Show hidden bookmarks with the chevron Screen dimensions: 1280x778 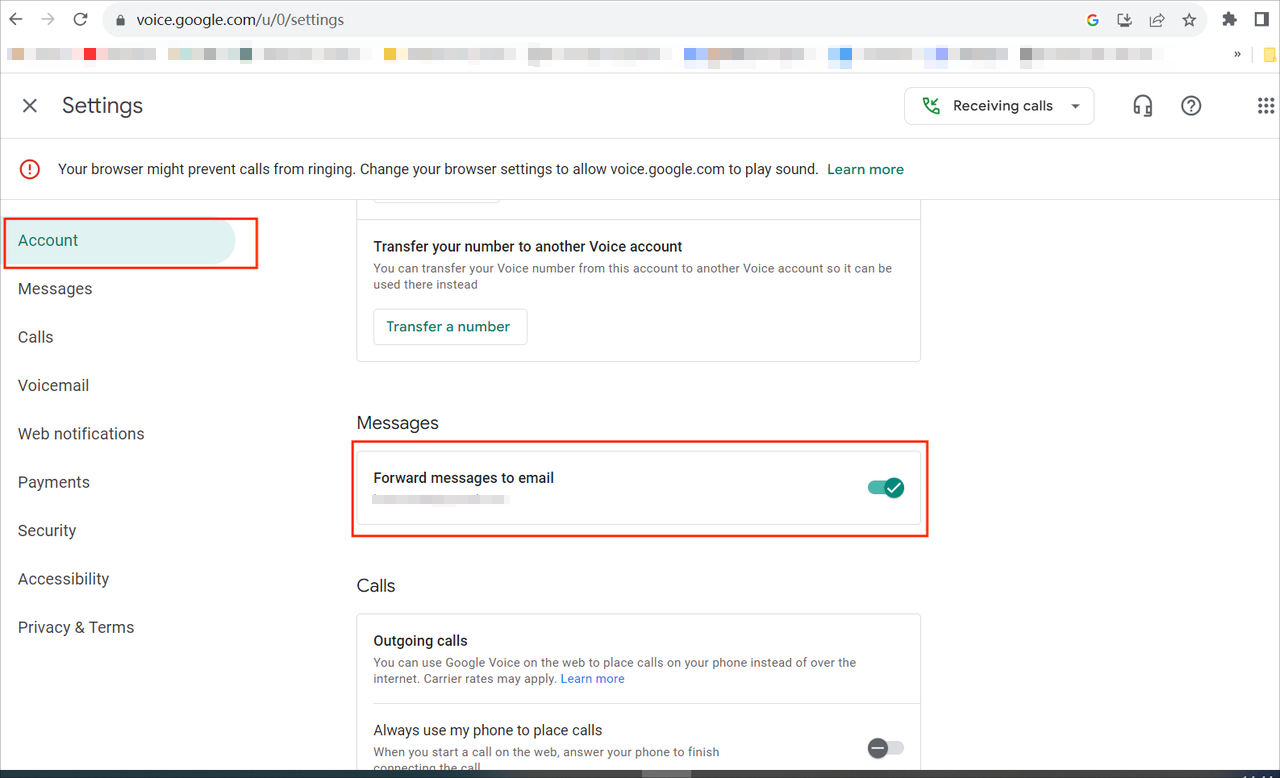click(x=1237, y=54)
